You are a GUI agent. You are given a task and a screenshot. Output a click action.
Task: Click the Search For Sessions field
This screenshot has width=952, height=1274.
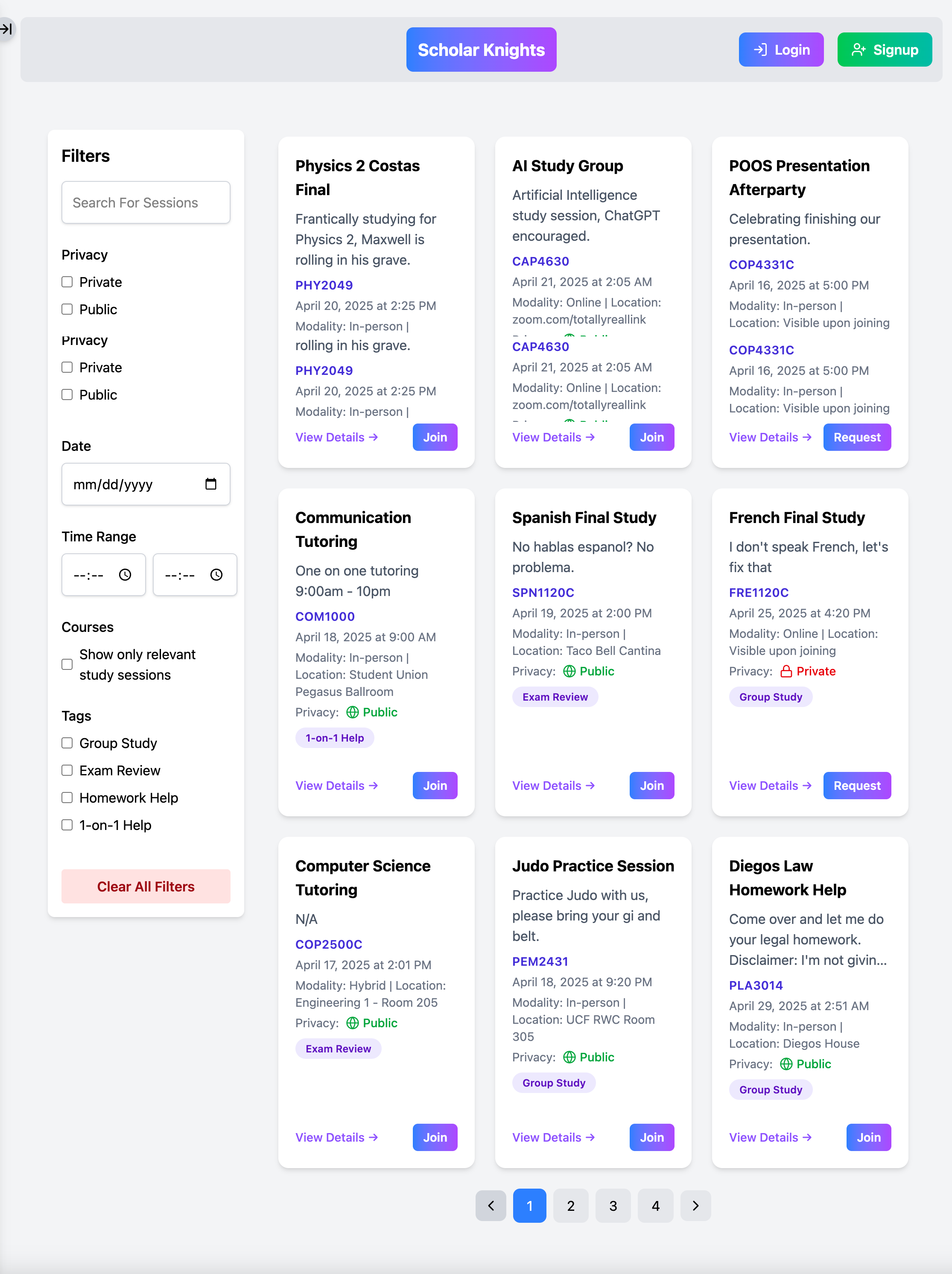146,203
